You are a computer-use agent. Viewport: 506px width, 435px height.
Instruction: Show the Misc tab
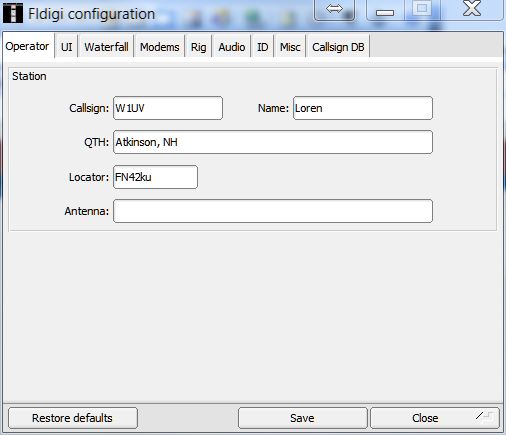click(x=290, y=47)
